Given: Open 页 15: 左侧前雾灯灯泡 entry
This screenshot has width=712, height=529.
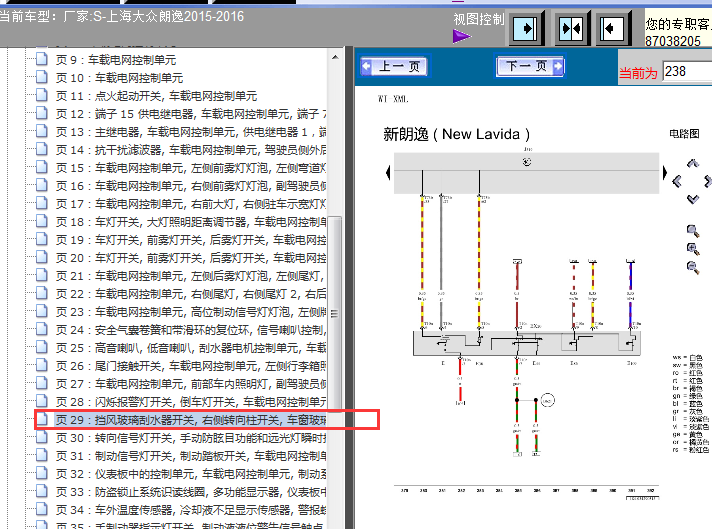Looking at the screenshot, I should [x=191, y=168].
